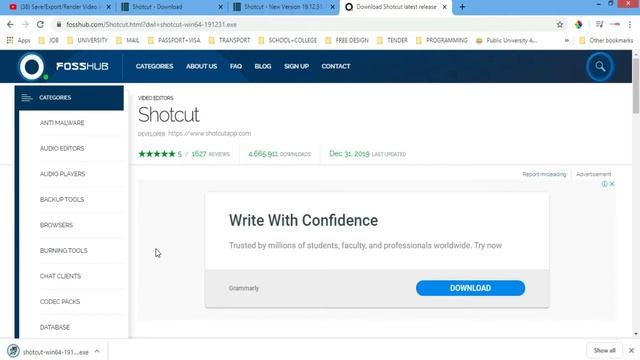Image resolution: width=640 pixels, height=360 pixels.
Task: Click the shotcut-win64 download file icon
Action: tap(13, 351)
